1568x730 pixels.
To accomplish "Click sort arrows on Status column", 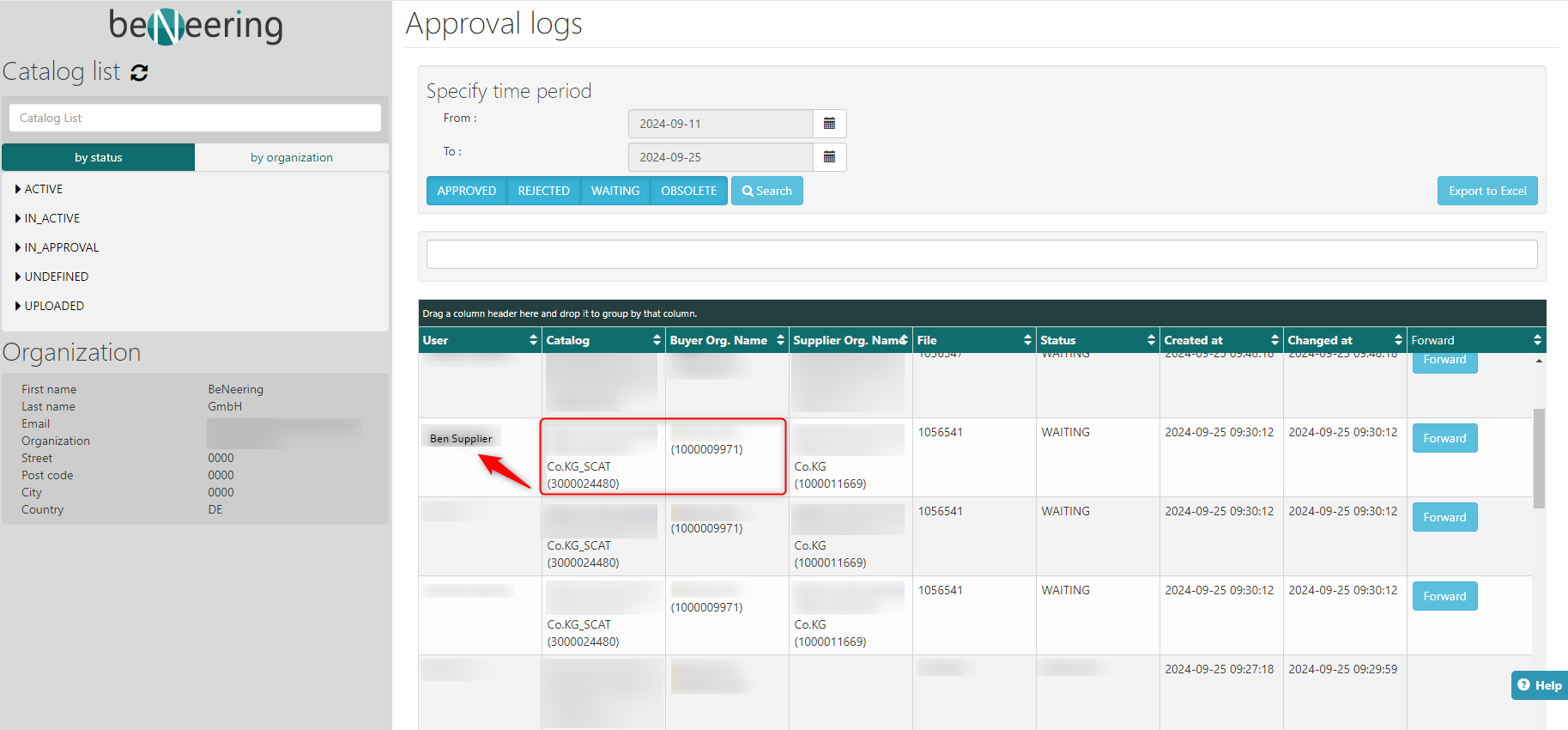I will coord(1151,340).
